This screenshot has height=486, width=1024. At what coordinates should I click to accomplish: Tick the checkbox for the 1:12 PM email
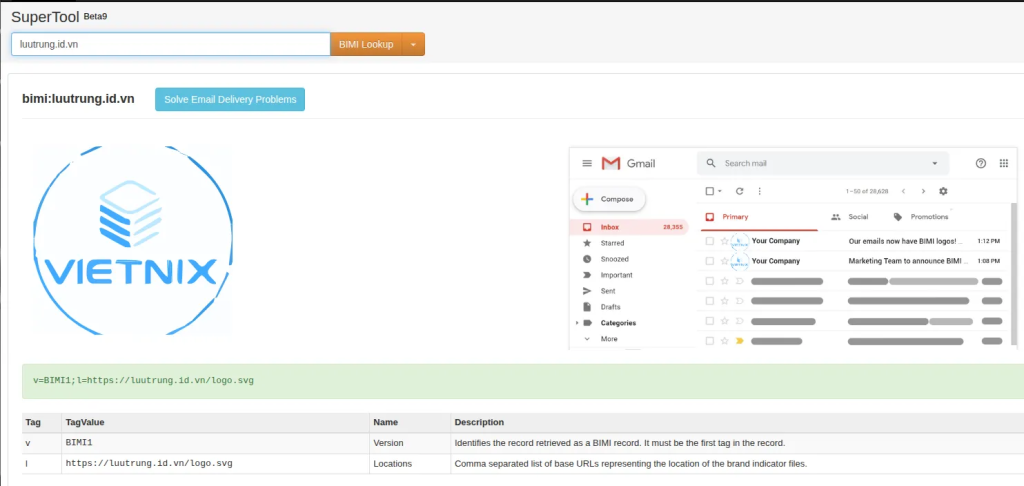(709, 241)
